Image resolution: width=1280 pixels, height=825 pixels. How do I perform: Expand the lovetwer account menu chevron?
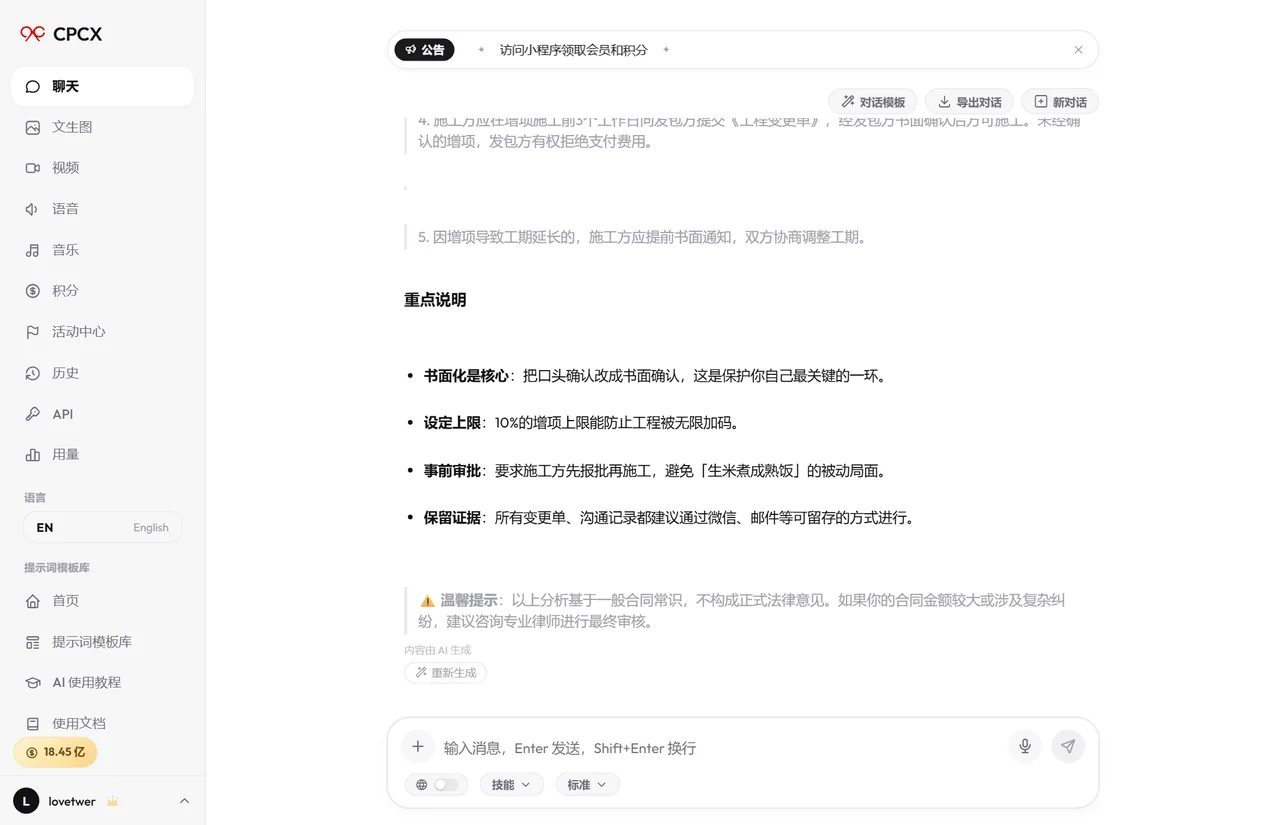click(184, 801)
